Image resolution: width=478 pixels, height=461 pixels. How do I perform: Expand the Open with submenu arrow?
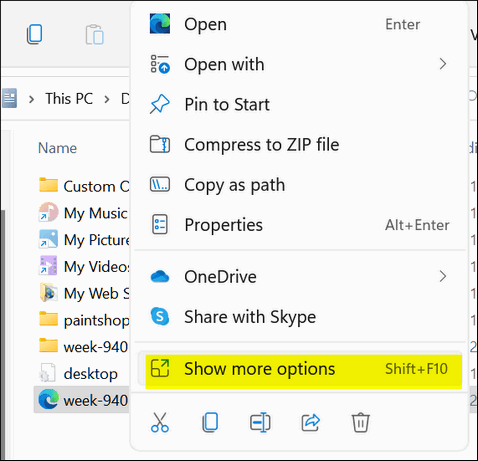point(442,64)
